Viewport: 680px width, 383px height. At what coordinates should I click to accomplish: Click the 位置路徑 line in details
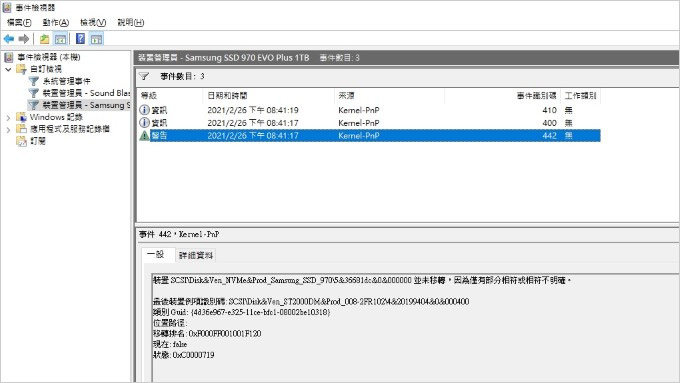point(170,323)
